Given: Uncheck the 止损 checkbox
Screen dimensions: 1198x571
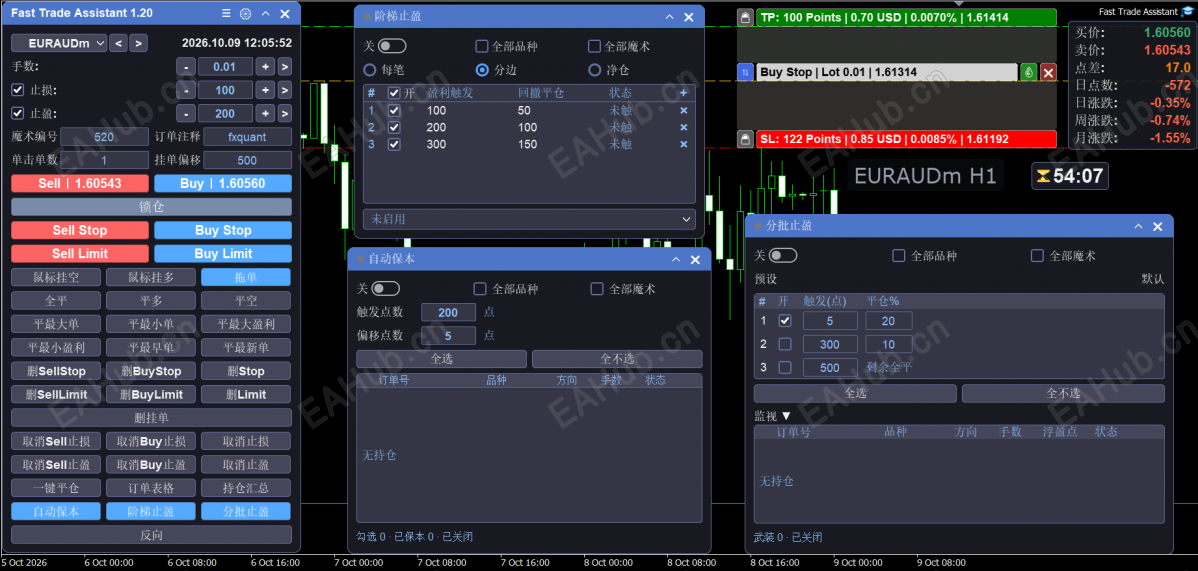Looking at the screenshot, I should 18,90.
